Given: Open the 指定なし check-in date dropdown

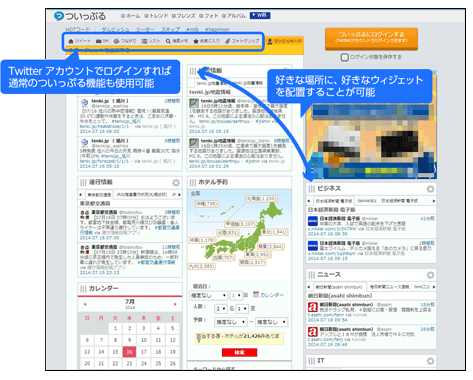Looking at the screenshot, I should [209, 295].
